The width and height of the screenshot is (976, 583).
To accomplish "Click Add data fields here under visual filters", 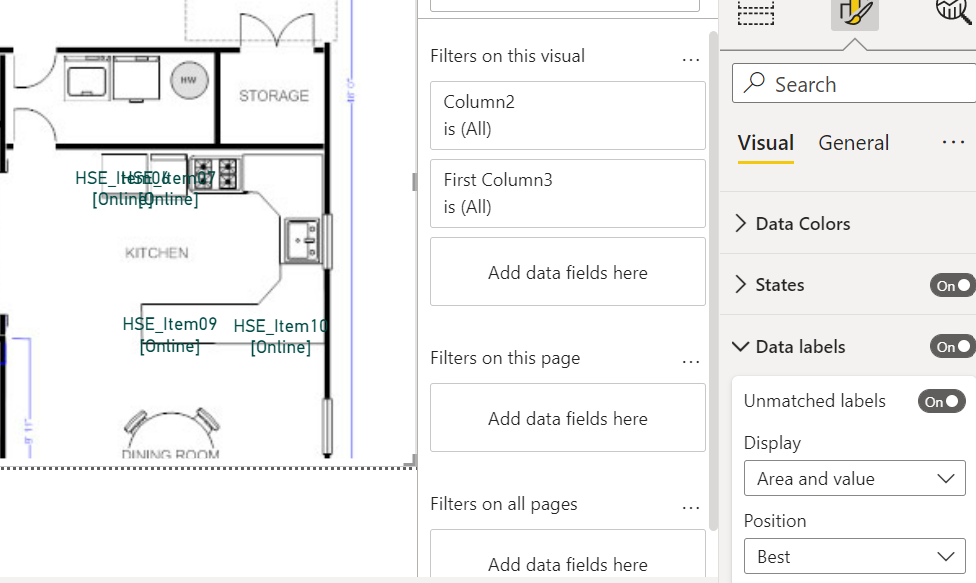I will pyautogui.click(x=568, y=272).
